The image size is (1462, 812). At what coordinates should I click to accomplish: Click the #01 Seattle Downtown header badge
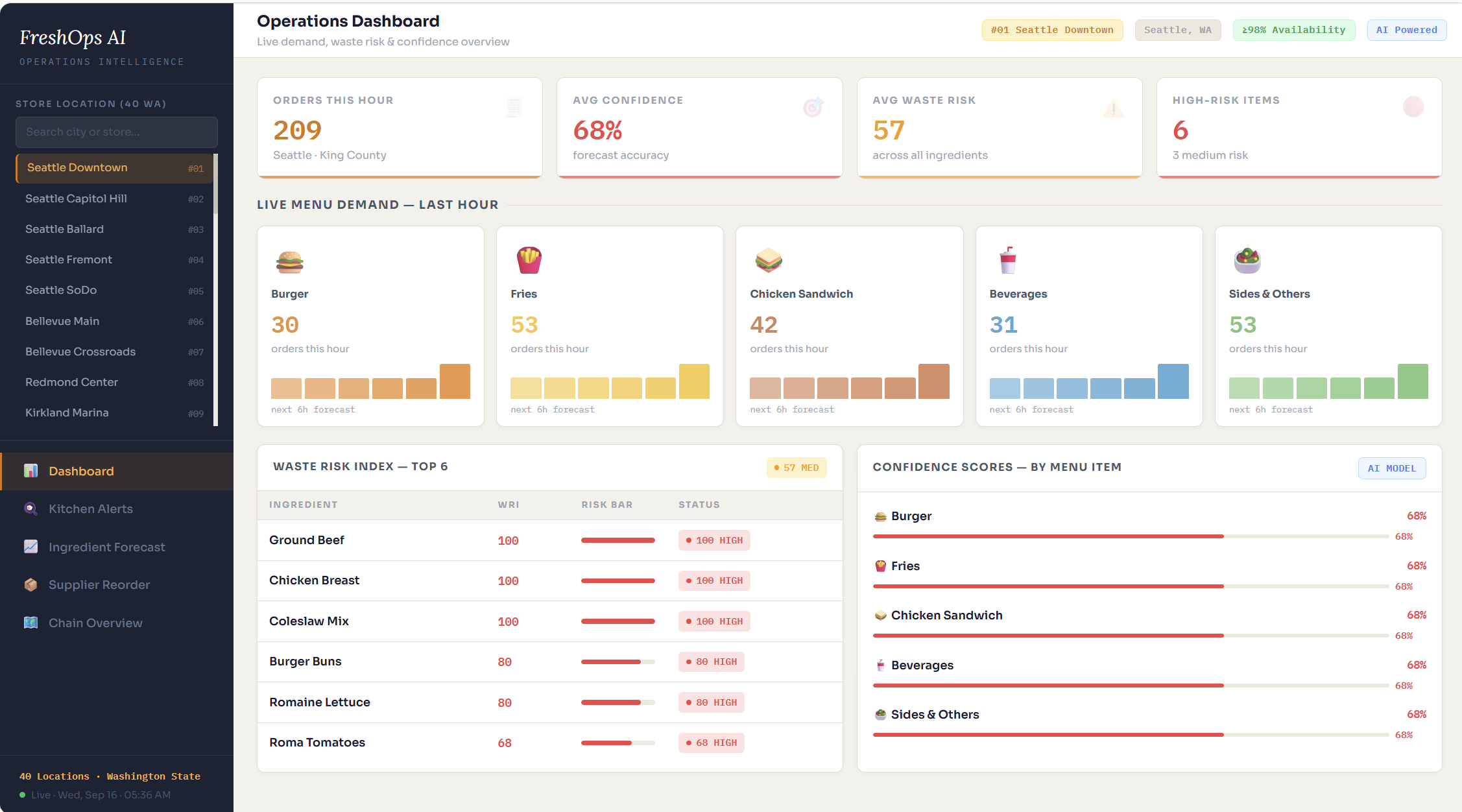pyautogui.click(x=1052, y=30)
